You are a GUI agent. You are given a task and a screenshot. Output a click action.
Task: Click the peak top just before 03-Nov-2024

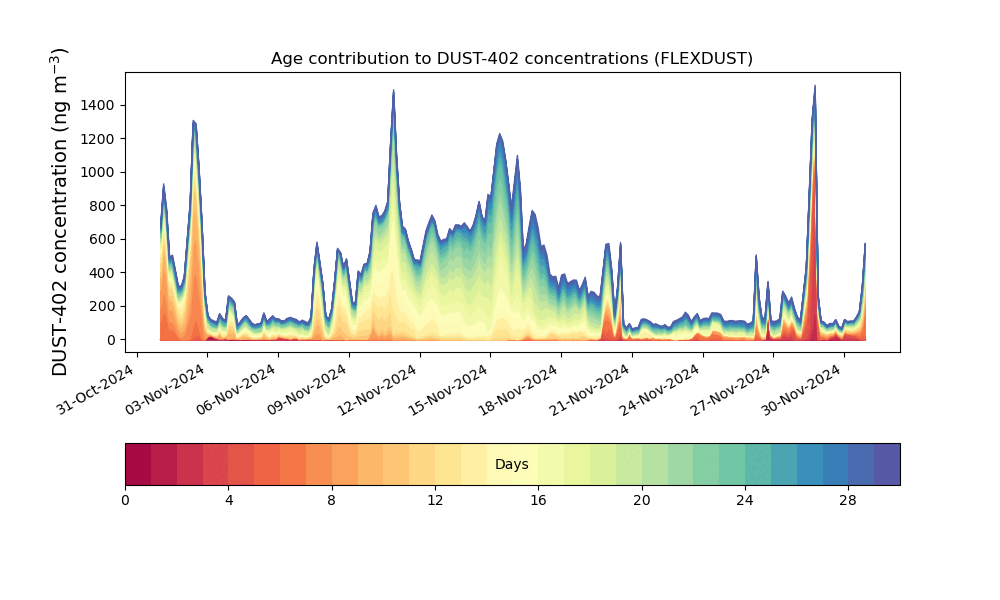[194, 122]
